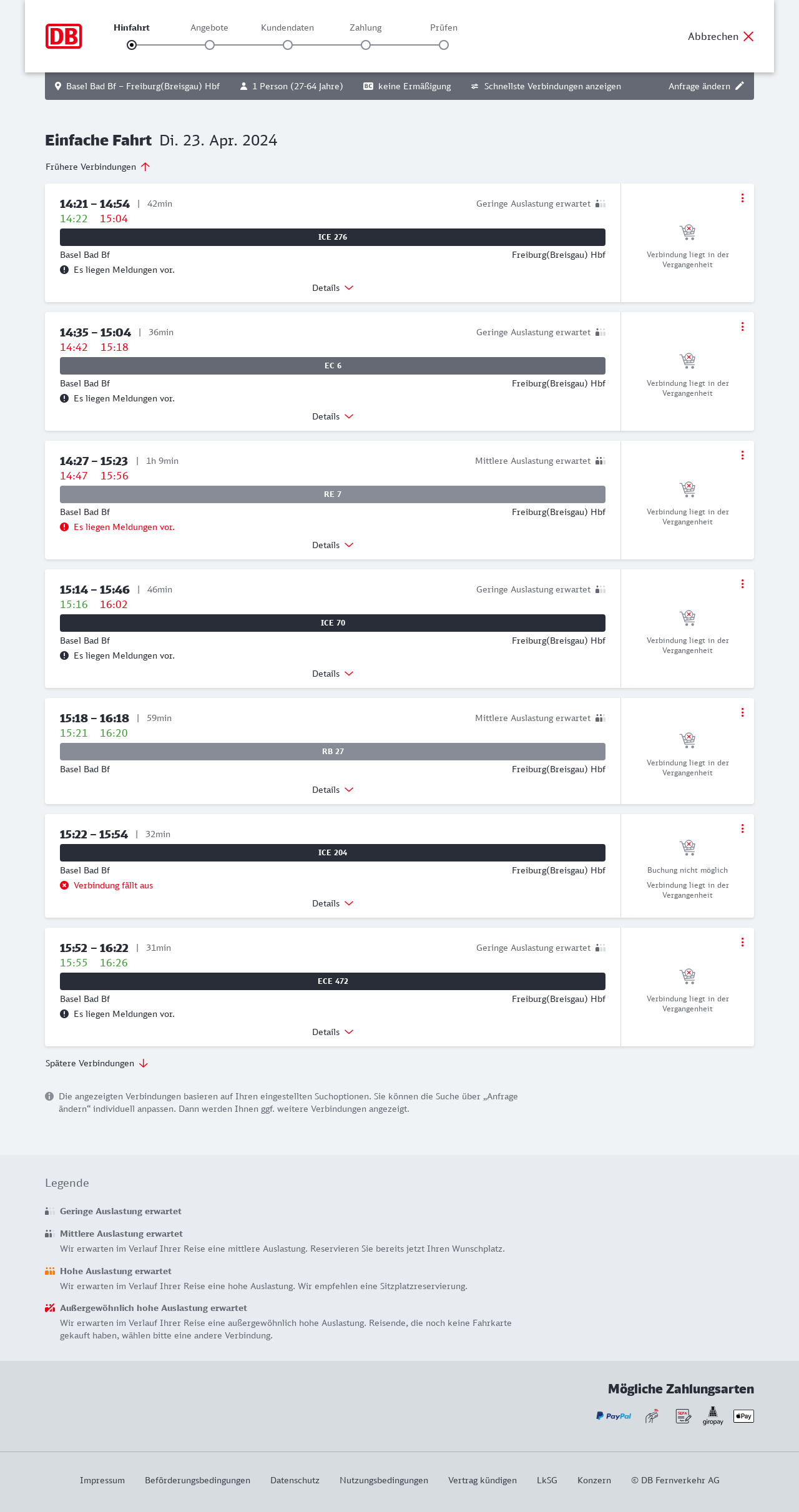
Task: Expand Details for ICE 204 connection
Action: (333, 903)
